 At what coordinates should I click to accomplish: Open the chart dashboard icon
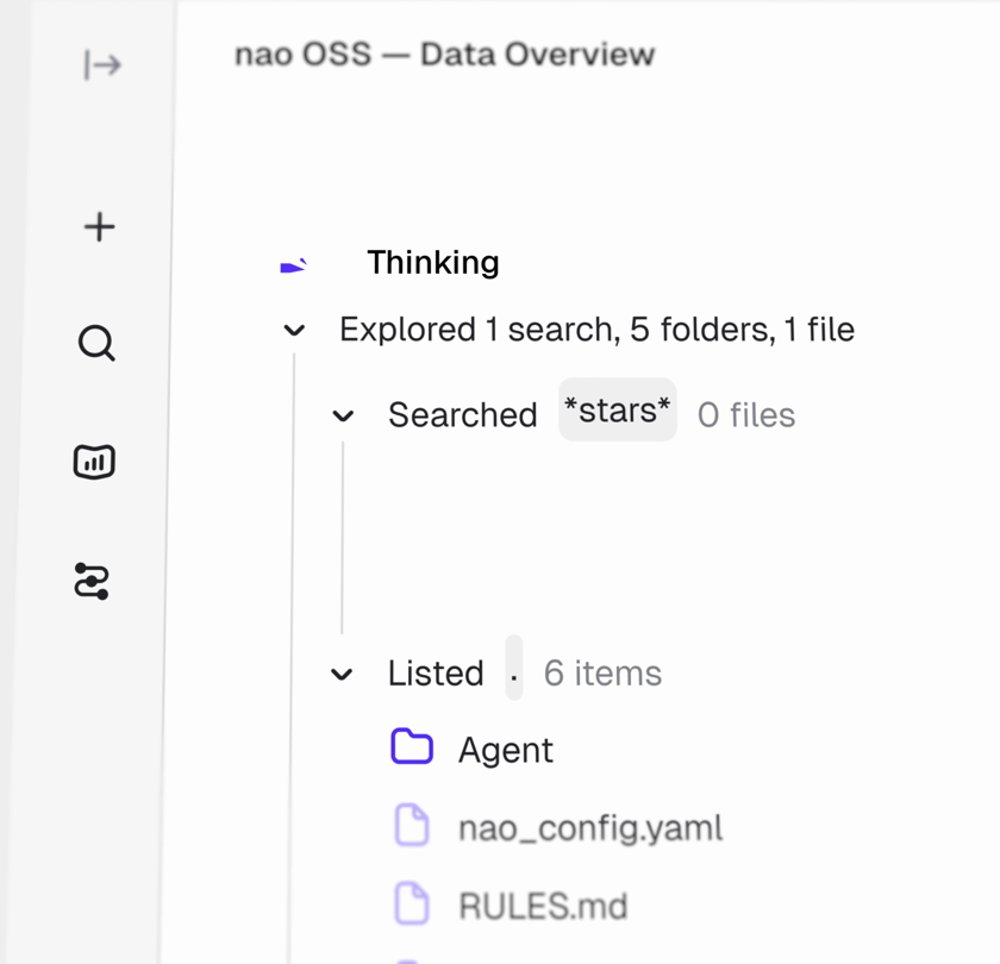(94, 462)
